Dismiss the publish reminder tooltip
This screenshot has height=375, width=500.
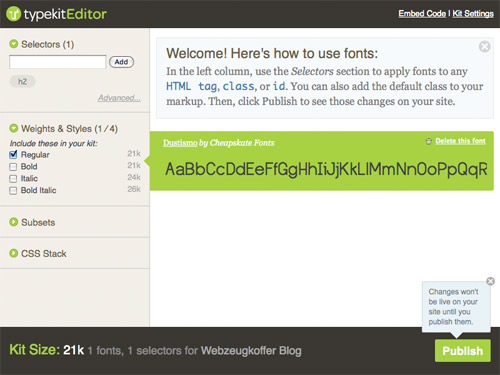pos(490,281)
